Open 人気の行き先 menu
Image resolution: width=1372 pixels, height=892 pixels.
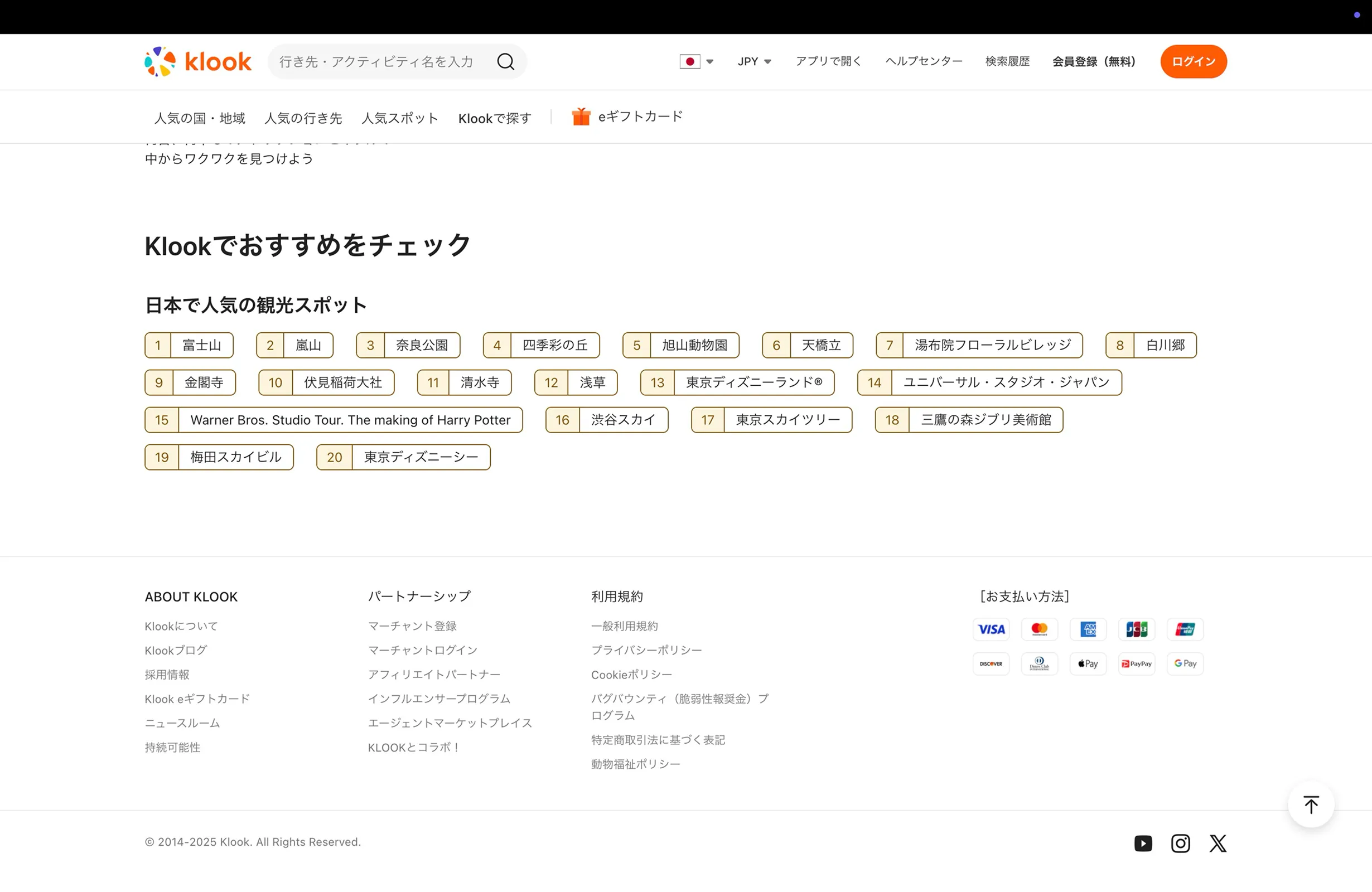pyautogui.click(x=303, y=118)
